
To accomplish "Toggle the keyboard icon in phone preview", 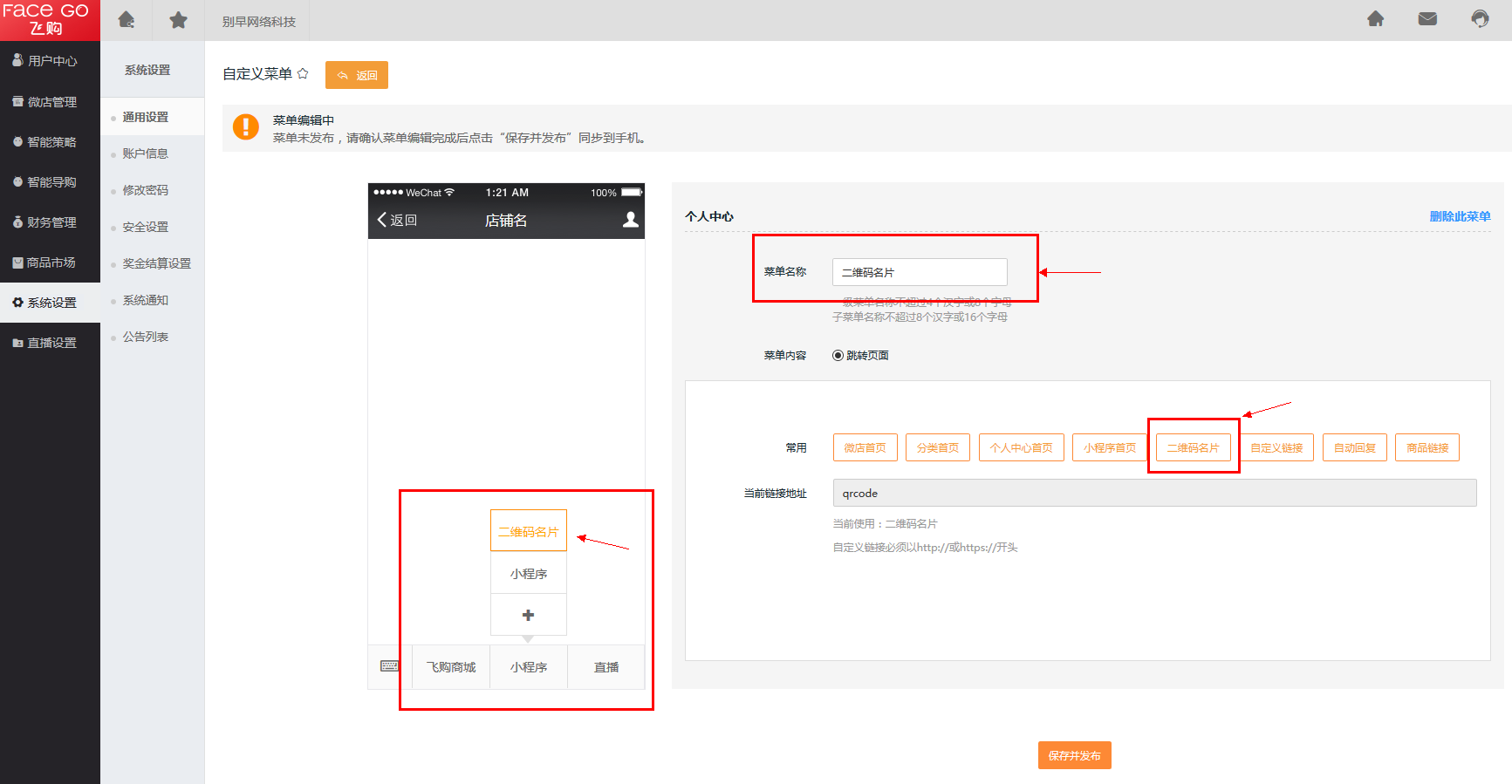I will click(x=389, y=666).
